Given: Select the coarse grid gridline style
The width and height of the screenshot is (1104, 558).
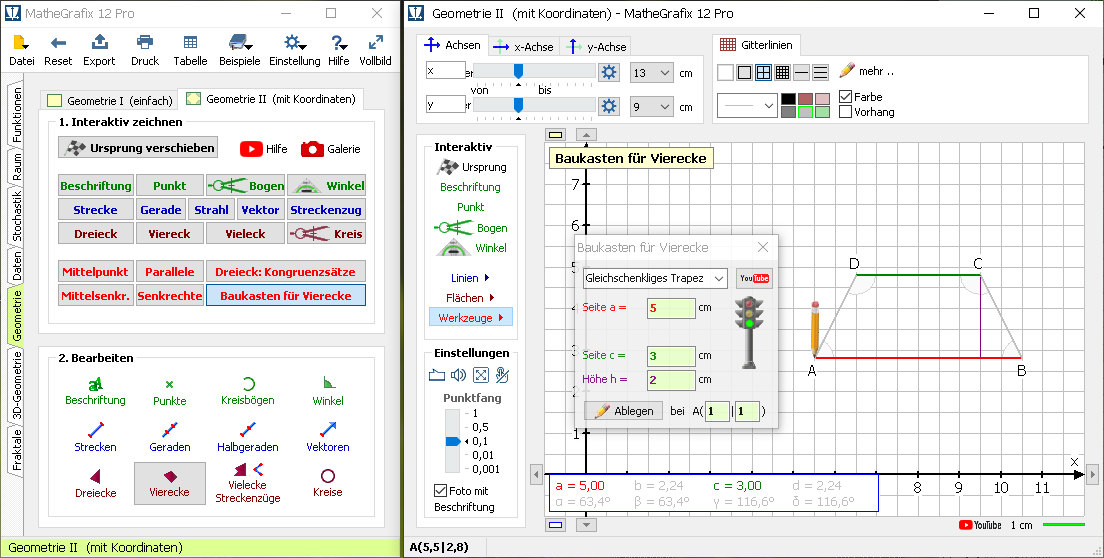Looking at the screenshot, I should pos(763,72).
